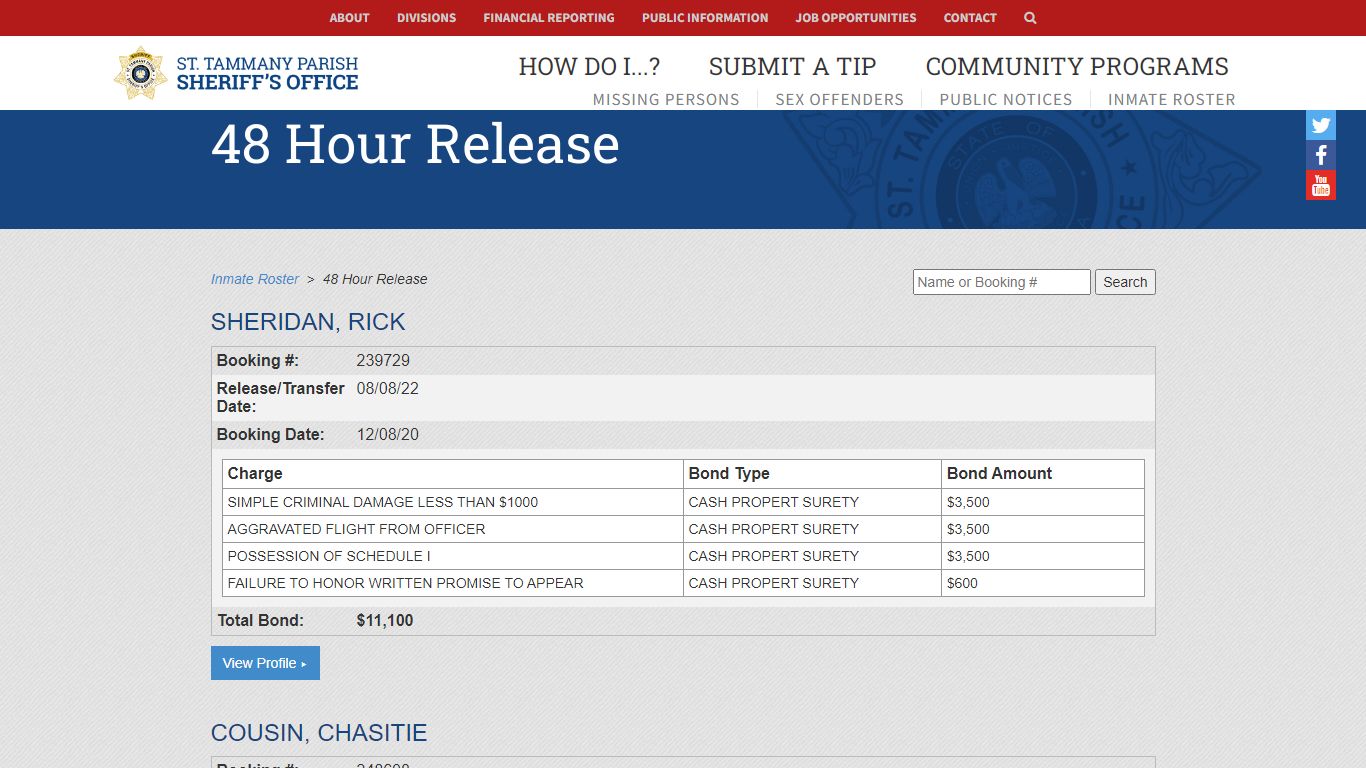Open the CONTACT menu item
Screen dimensions: 1366x768
click(x=970, y=18)
